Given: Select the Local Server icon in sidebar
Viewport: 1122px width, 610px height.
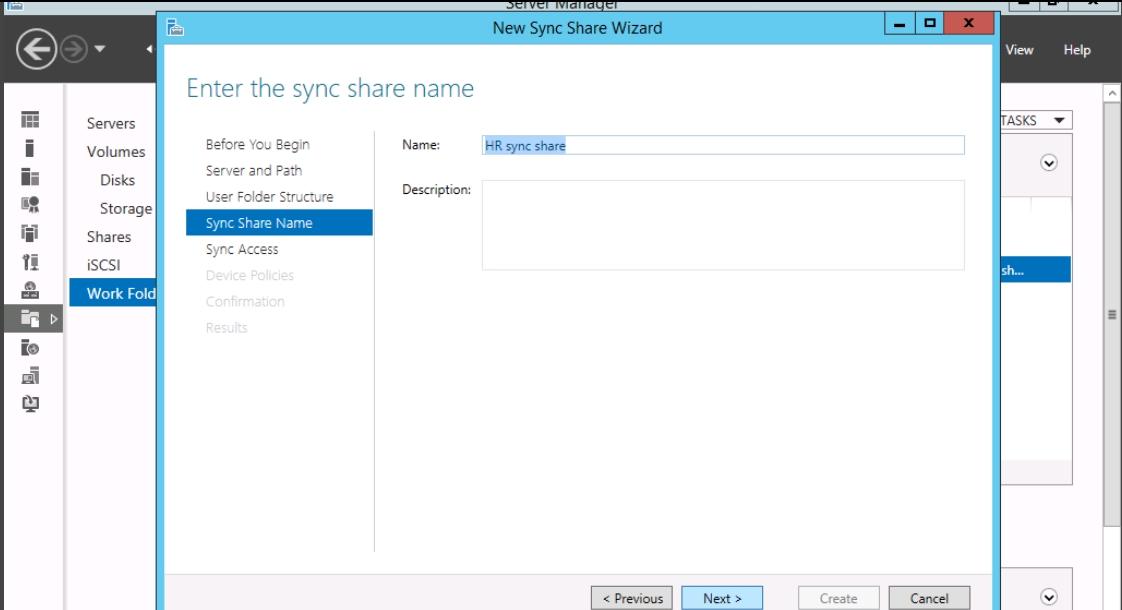Looking at the screenshot, I should pyautogui.click(x=30, y=148).
